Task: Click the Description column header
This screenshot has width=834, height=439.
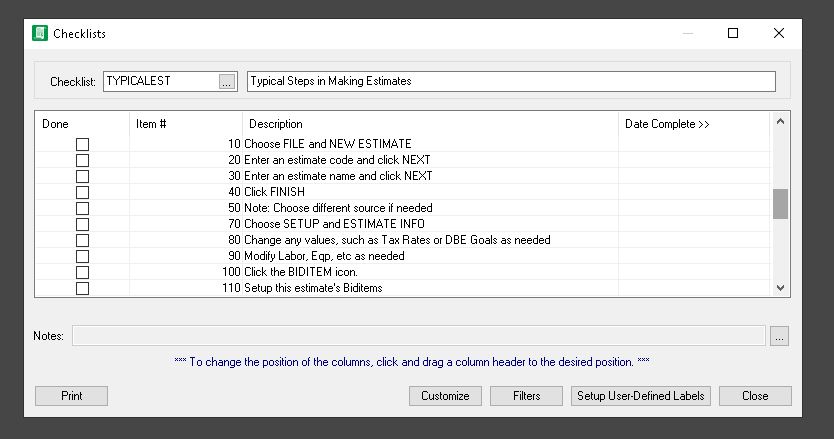Action: coord(430,124)
